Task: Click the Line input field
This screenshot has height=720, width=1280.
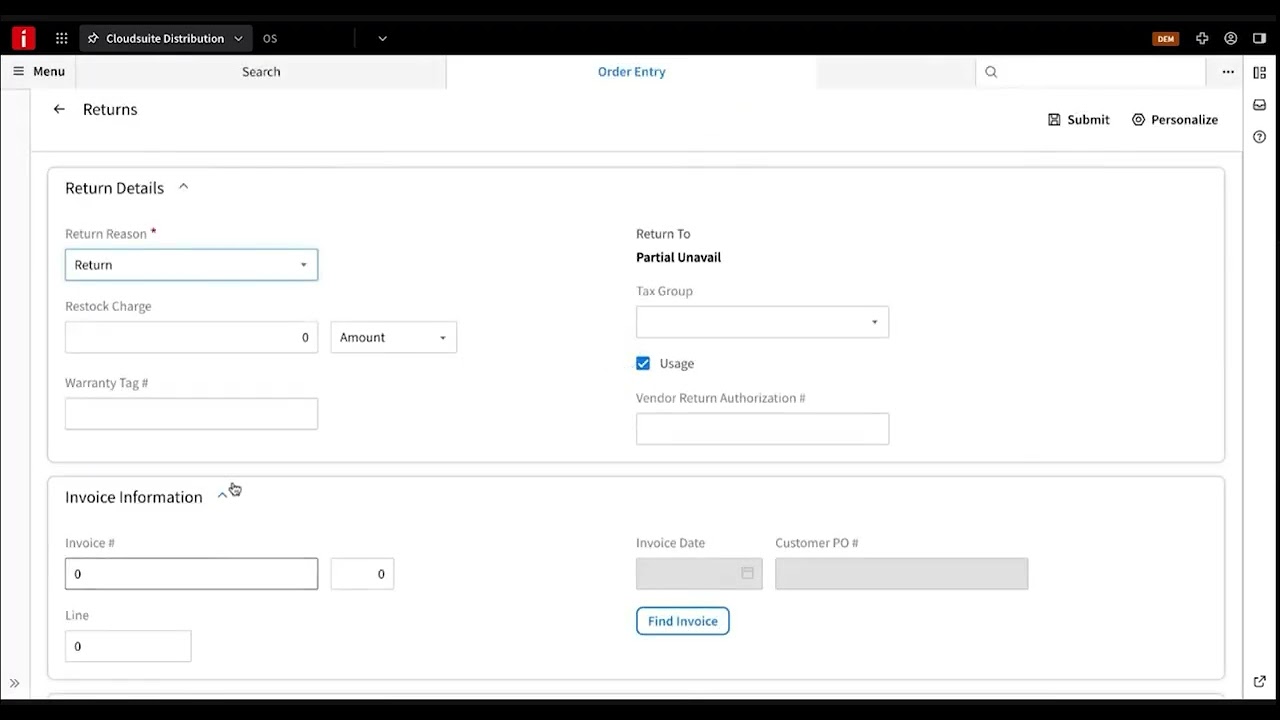Action: (x=128, y=646)
